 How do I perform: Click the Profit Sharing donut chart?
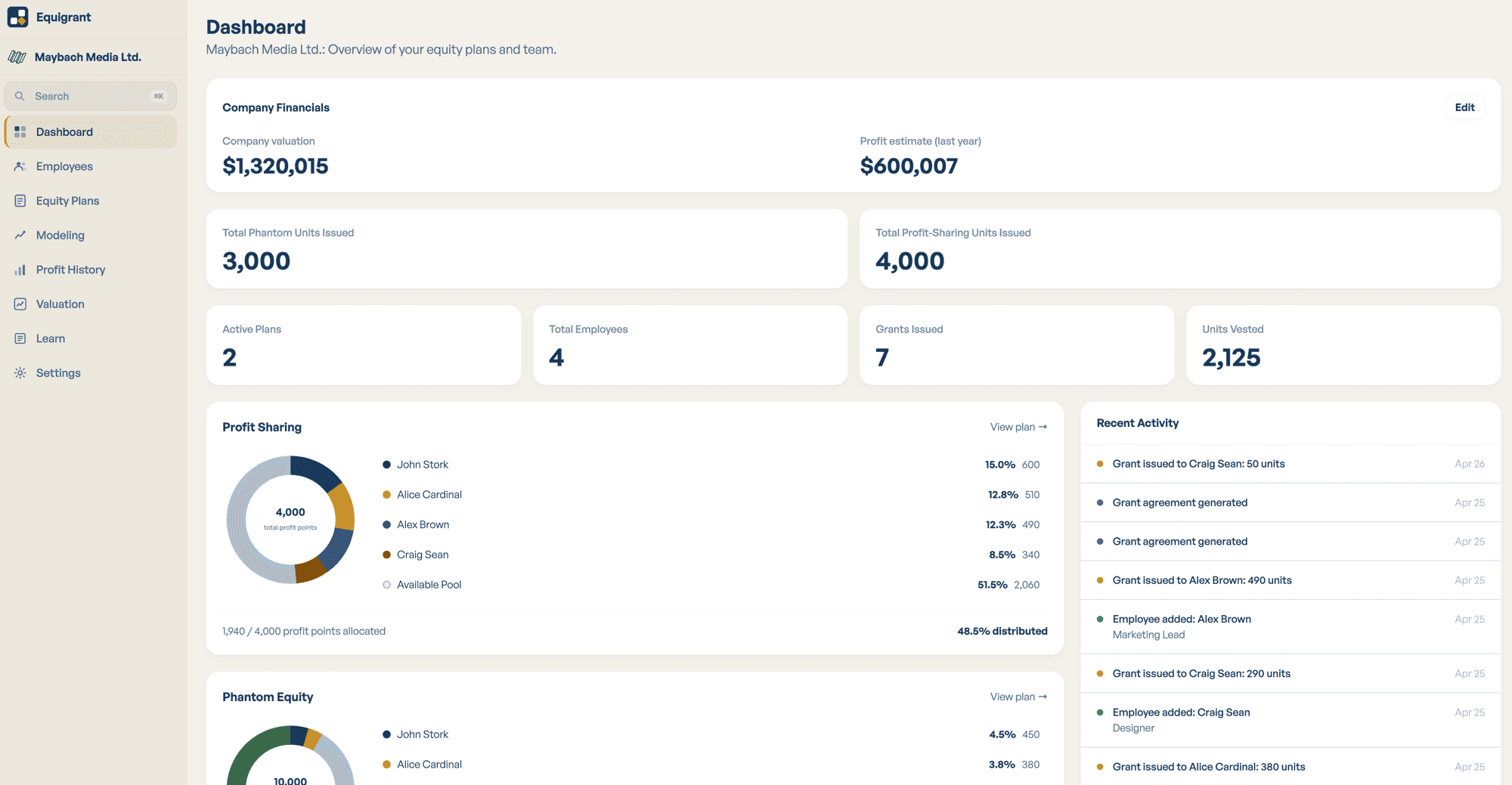tap(290, 520)
